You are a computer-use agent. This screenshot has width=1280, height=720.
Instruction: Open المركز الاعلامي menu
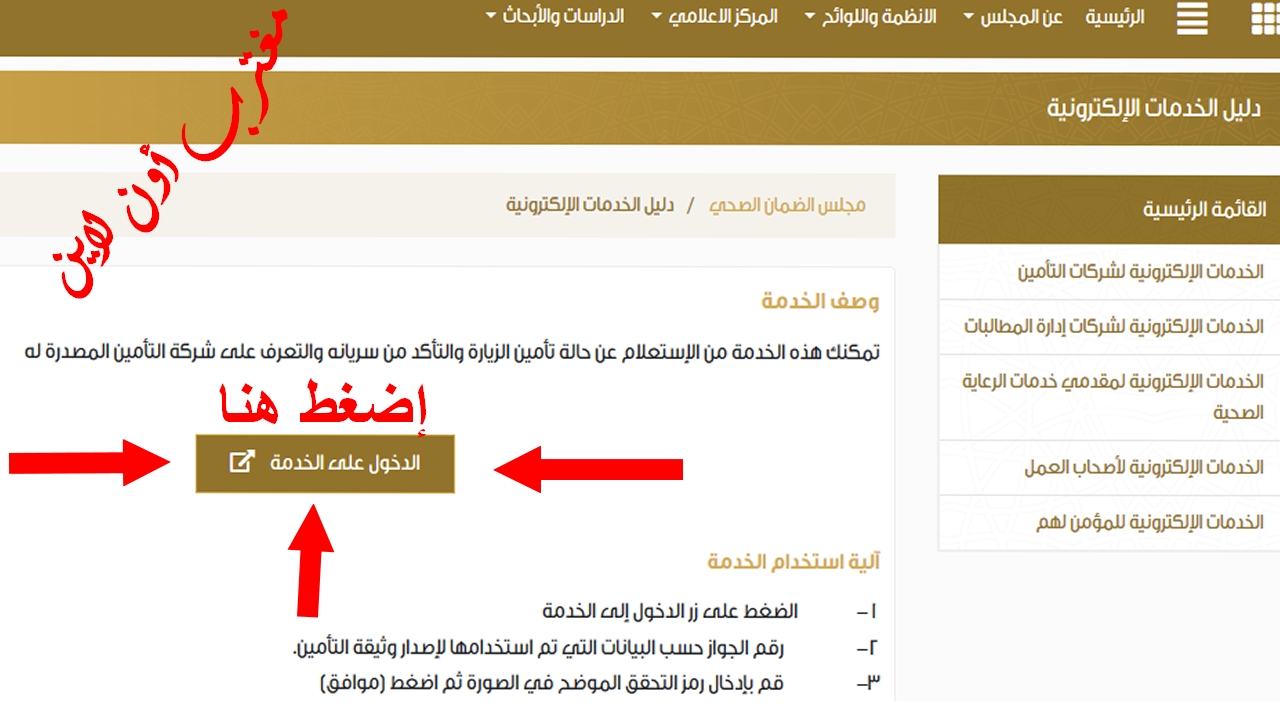click(725, 17)
